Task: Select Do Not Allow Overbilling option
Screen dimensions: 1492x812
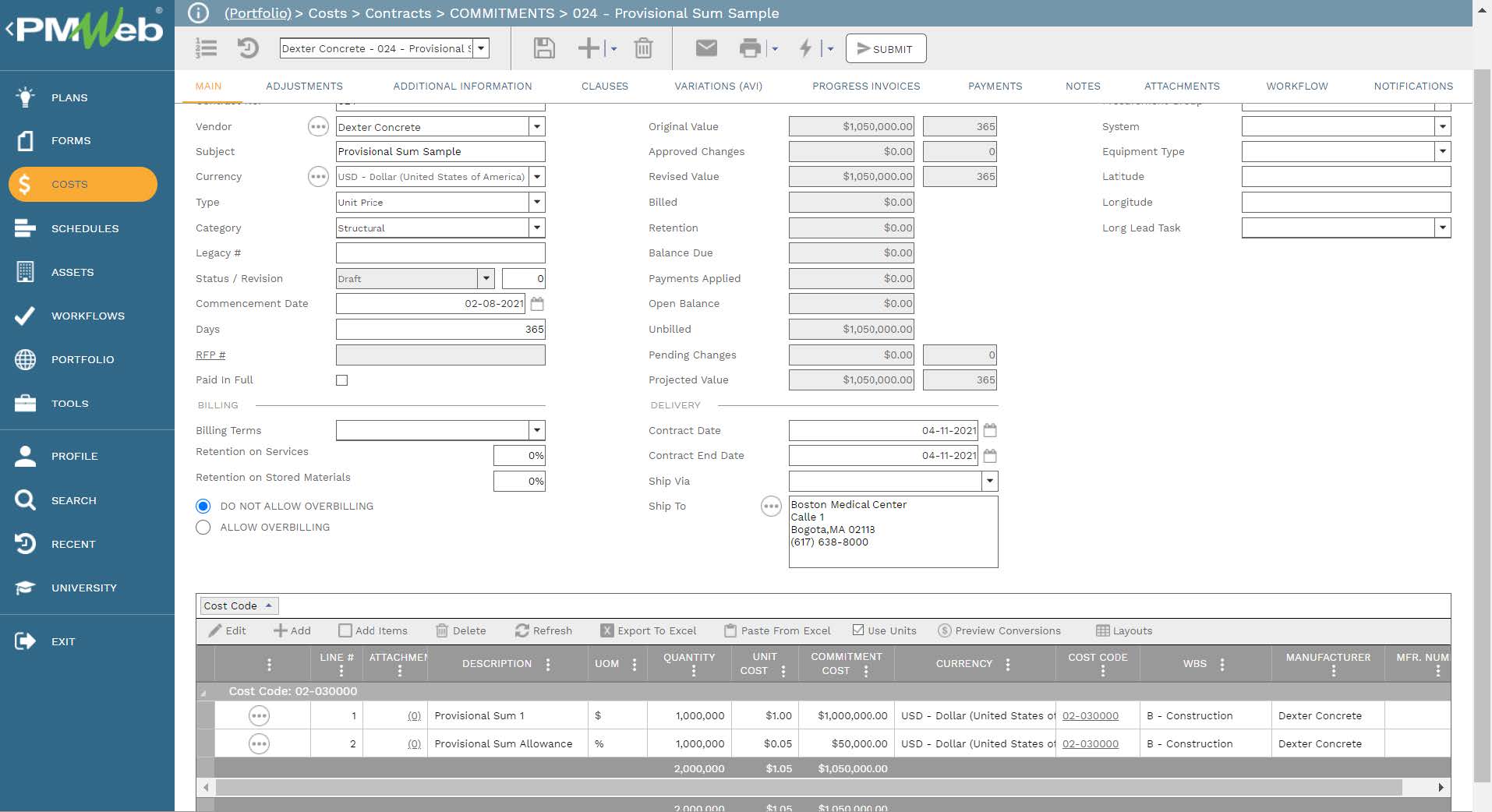Action: 203,506
